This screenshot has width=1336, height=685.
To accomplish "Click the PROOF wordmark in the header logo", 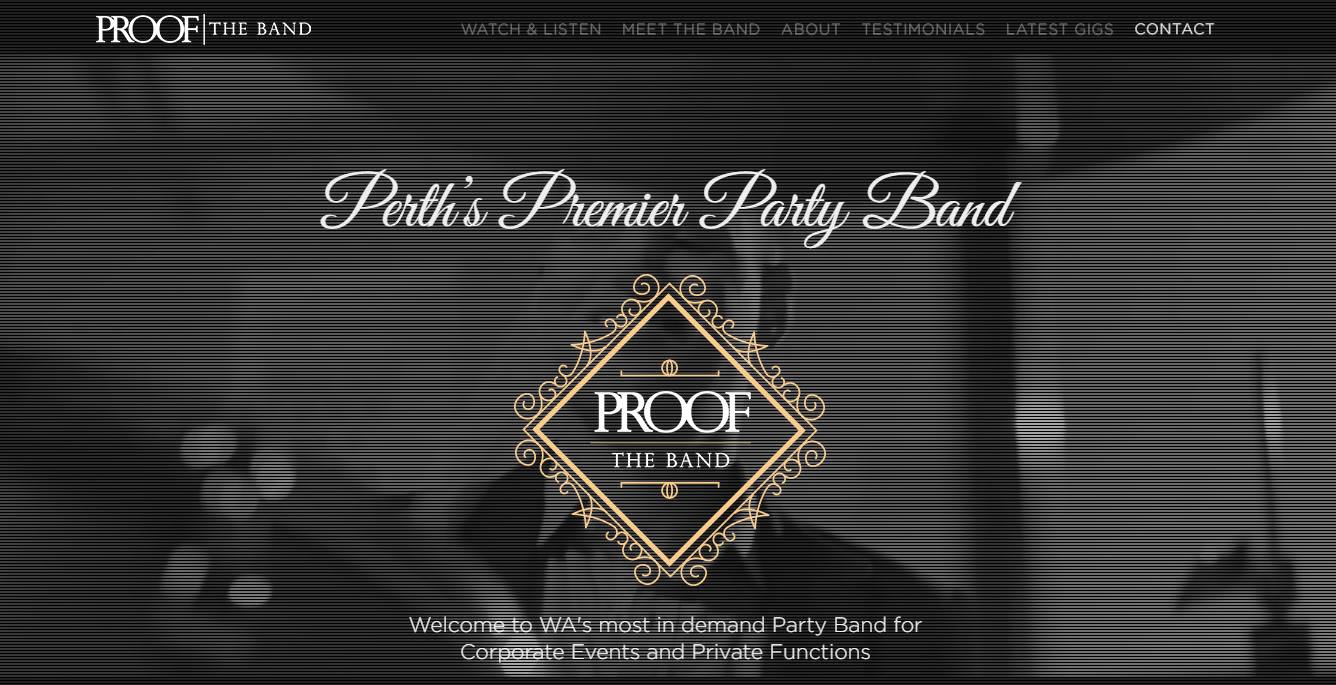I will [x=147, y=29].
